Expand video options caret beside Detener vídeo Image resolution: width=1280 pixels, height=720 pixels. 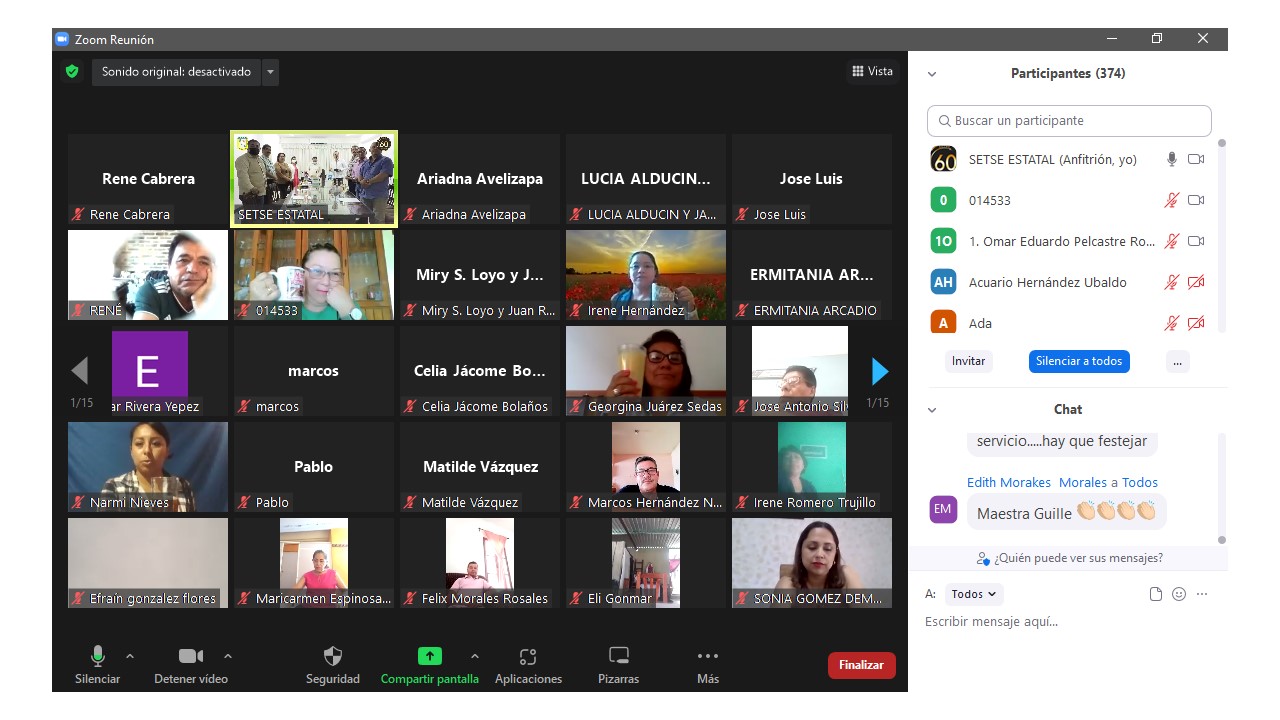pos(228,656)
